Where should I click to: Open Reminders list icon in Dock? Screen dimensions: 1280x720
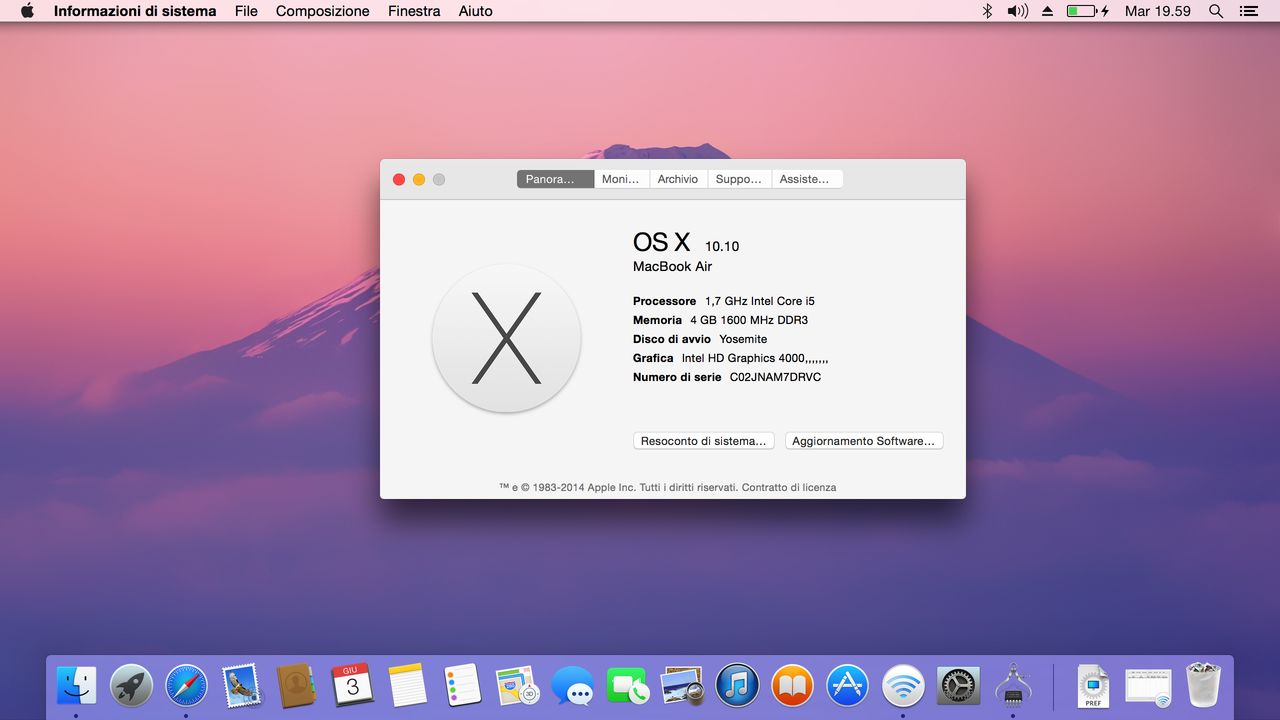(463, 686)
